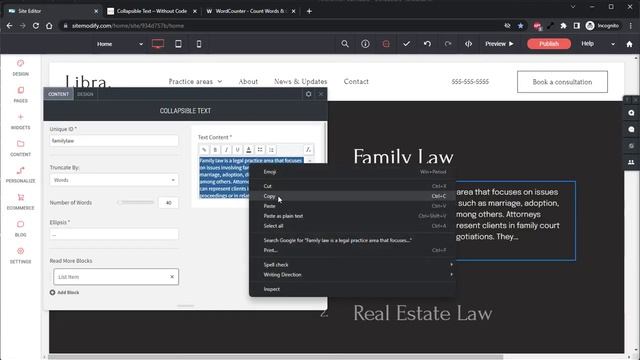Viewport: 640px width, 360px height.
Task: Expand Practice areas menu on site
Action: (x=195, y=82)
